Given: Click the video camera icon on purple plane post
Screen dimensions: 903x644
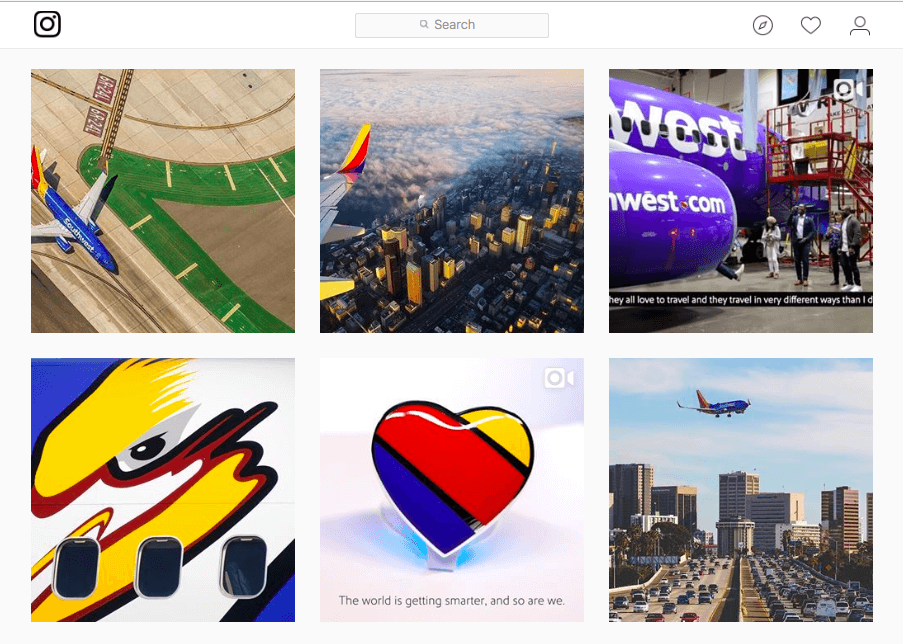Looking at the screenshot, I should coord(848,89).
